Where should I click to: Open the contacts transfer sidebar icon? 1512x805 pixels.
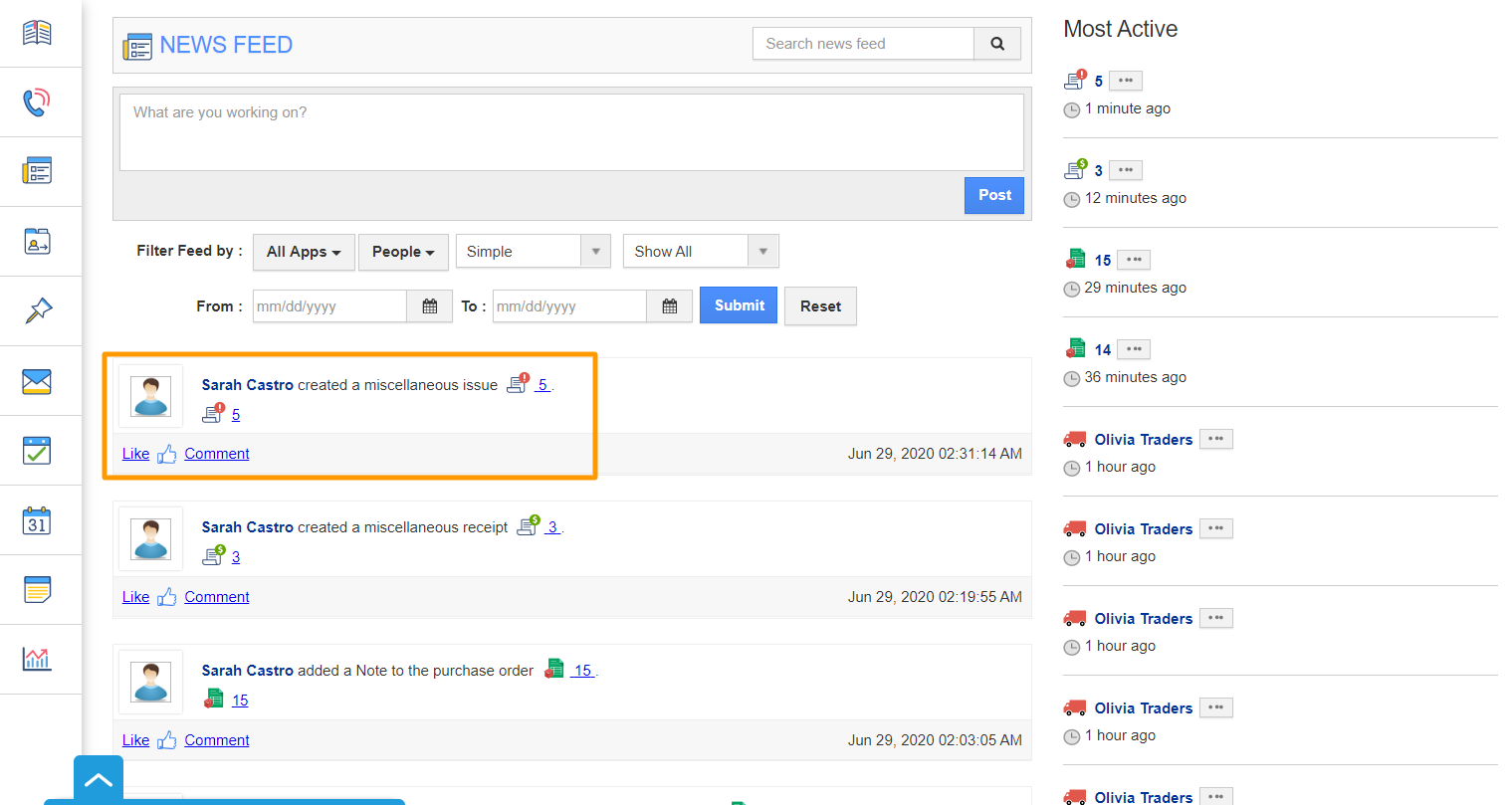click(x=37, y=241)
